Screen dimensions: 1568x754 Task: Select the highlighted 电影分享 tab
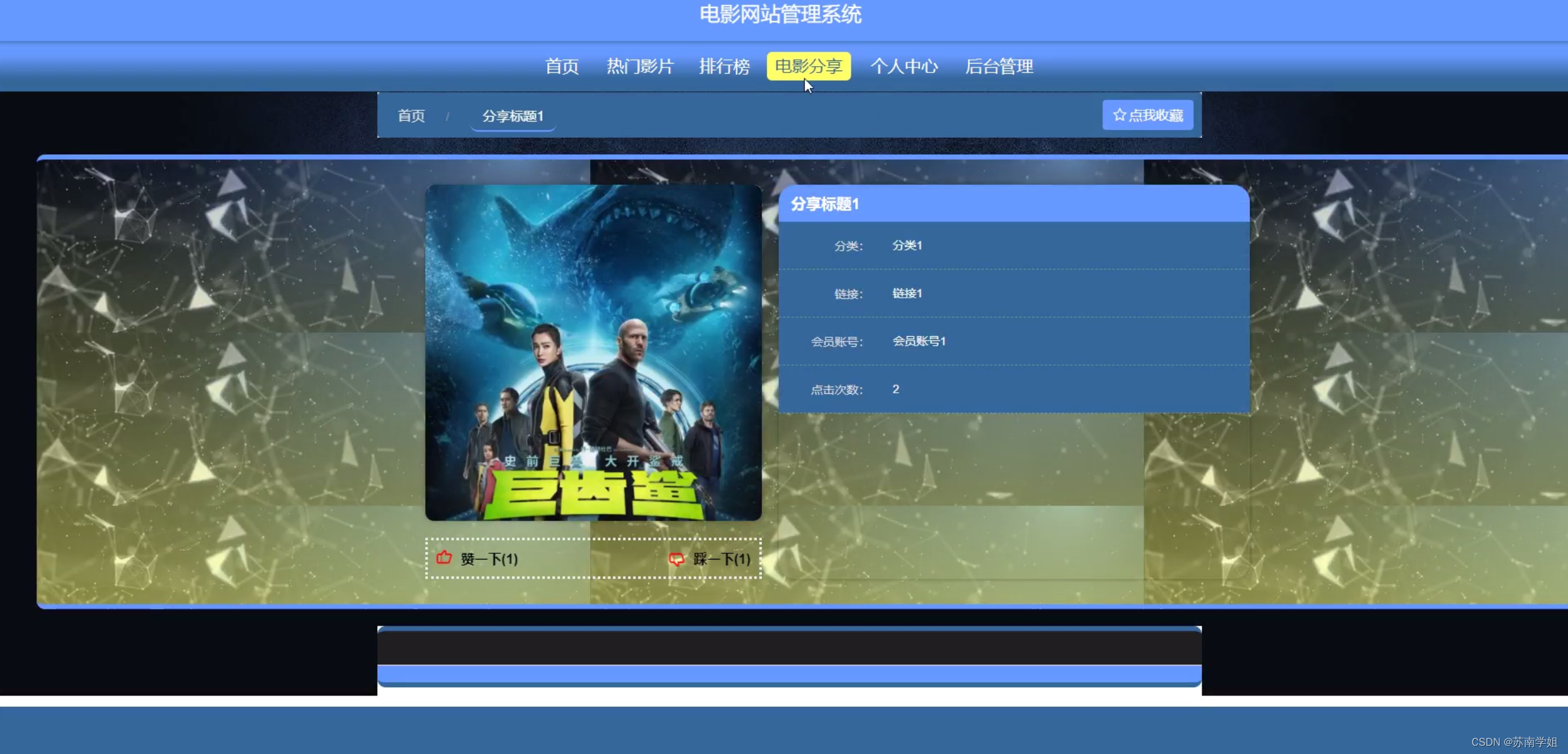point(808,66)
